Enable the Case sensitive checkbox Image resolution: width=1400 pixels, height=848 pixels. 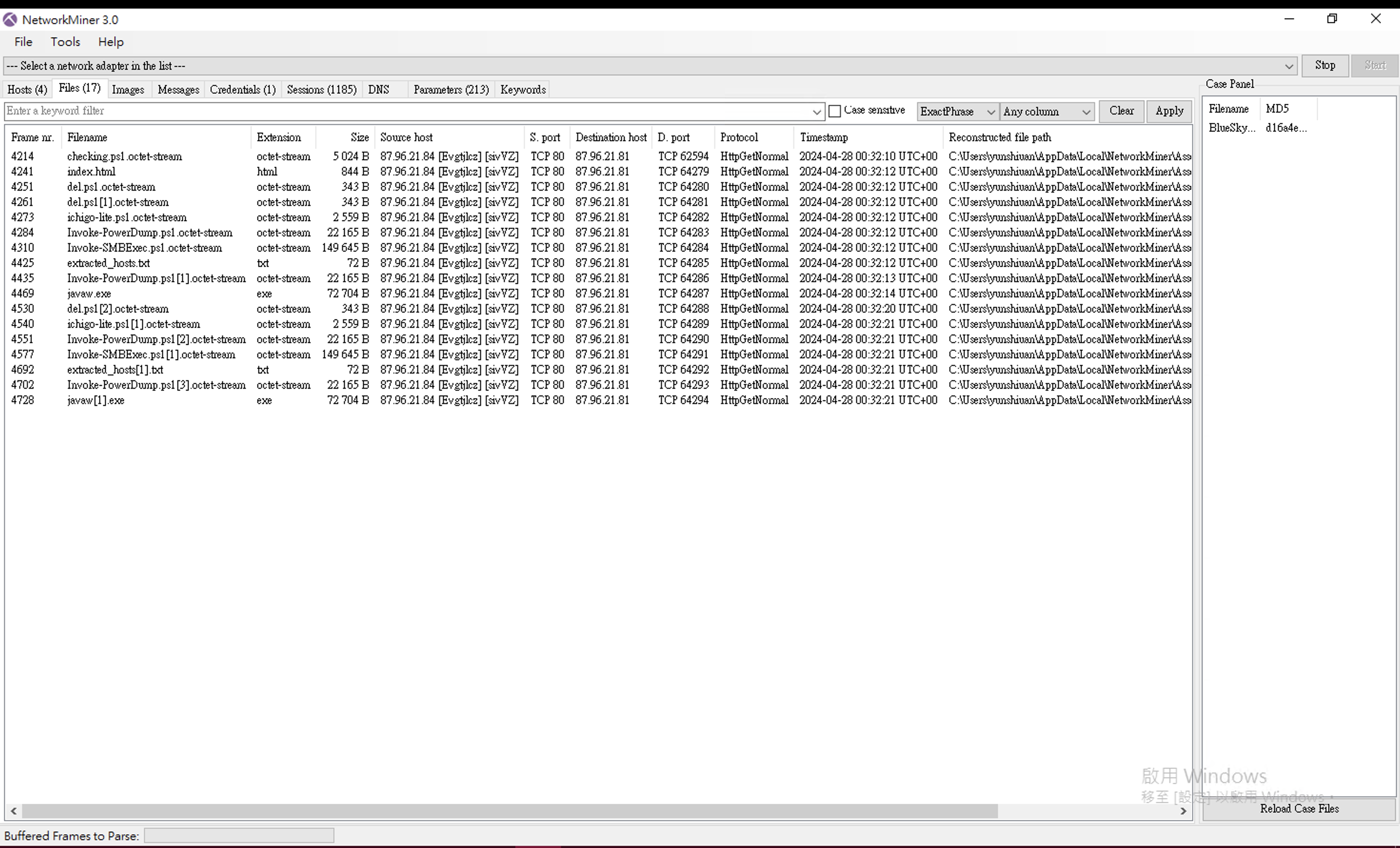pyautogui.click(x=835, y=111)
